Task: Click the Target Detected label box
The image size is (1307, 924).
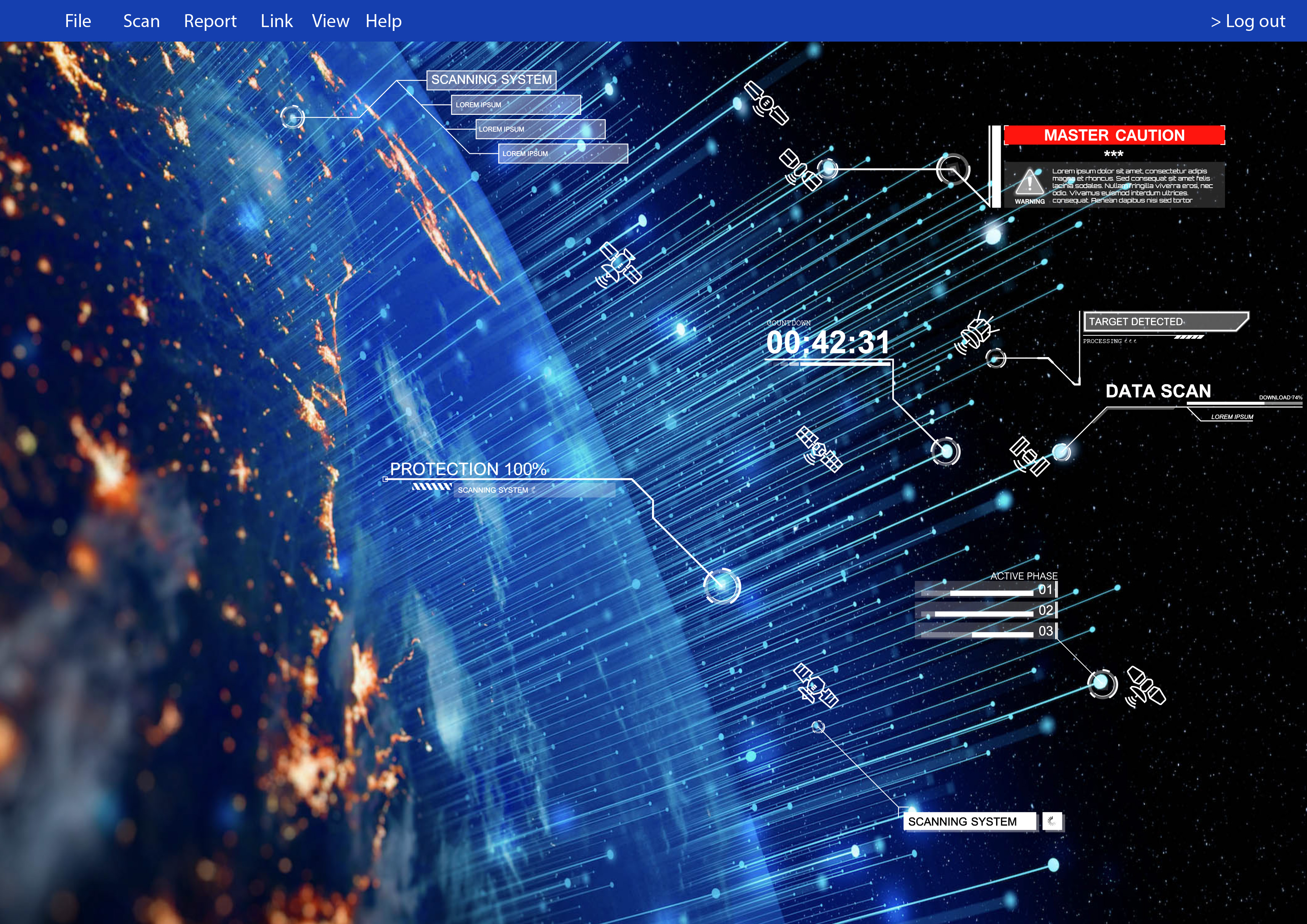Action: click(x=1166, y=322)
